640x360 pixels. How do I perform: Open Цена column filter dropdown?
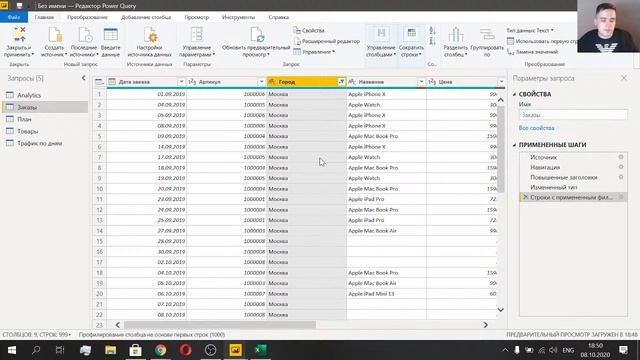click(x=501, y=82)
